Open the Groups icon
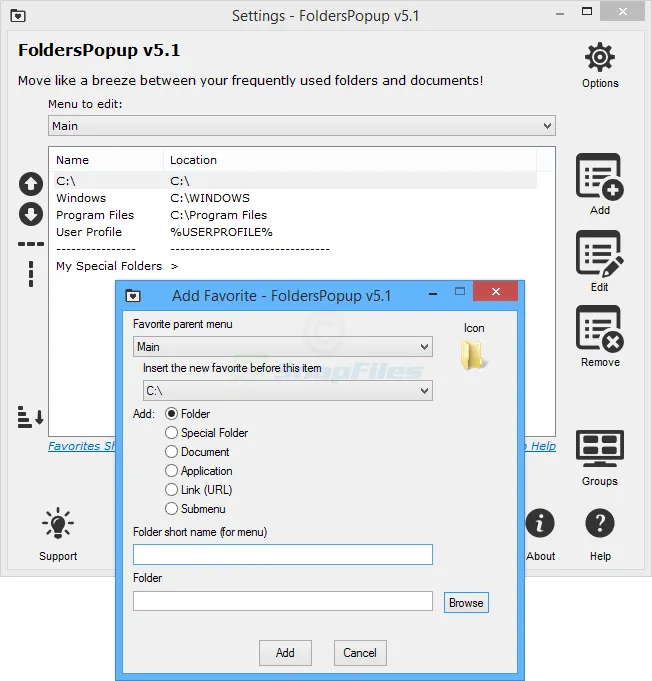 pos(600,448)
